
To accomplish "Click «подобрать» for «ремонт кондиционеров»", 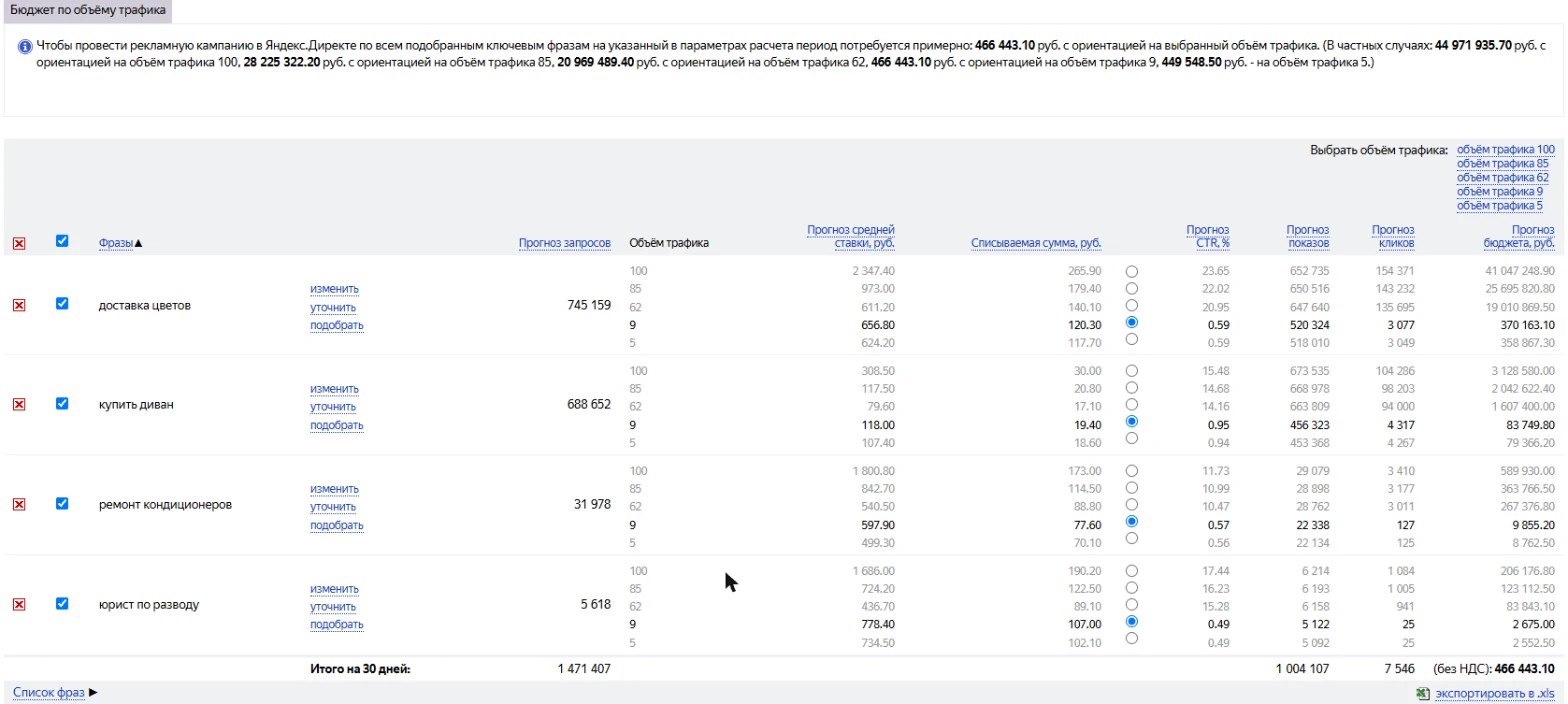I will click(337, 525).
